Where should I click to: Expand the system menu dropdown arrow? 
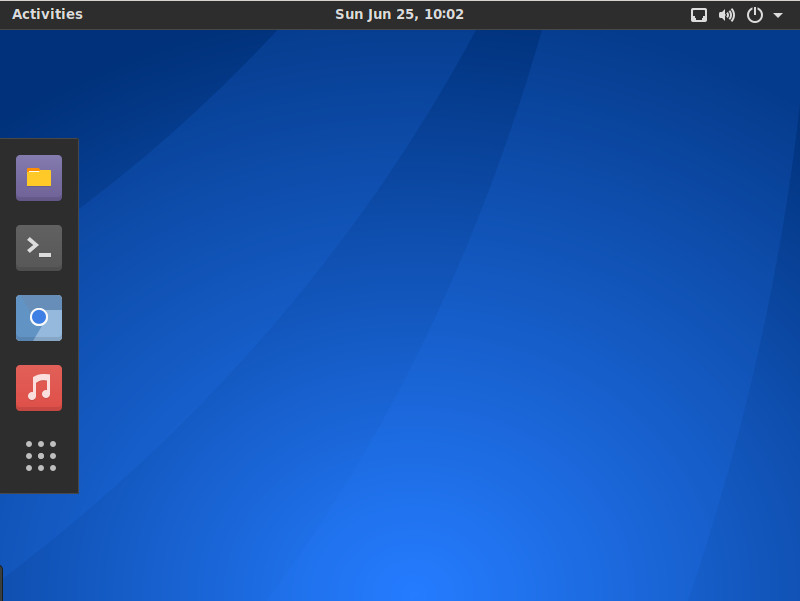778,15
